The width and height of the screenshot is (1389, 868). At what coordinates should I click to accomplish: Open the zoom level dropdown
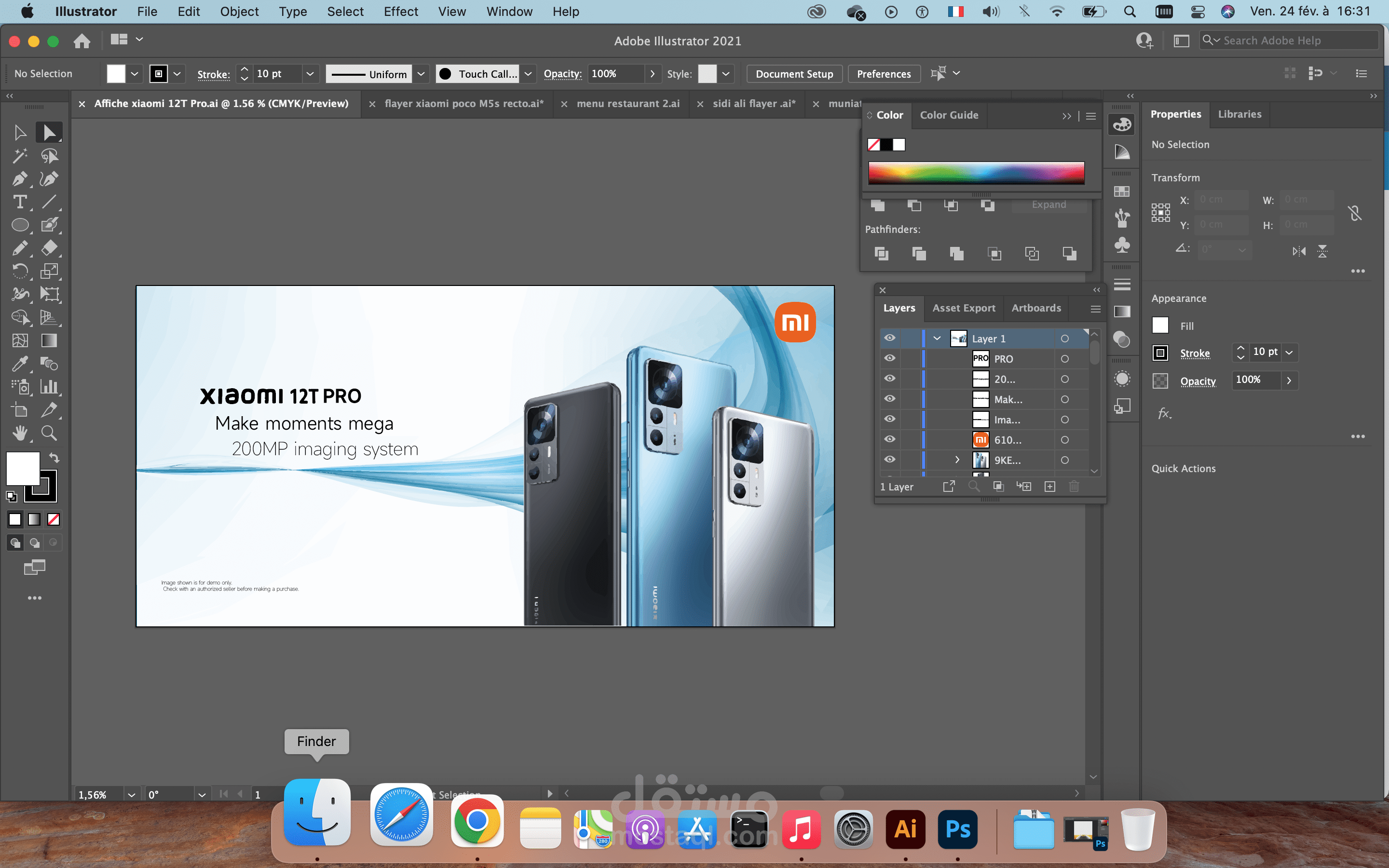132,795
